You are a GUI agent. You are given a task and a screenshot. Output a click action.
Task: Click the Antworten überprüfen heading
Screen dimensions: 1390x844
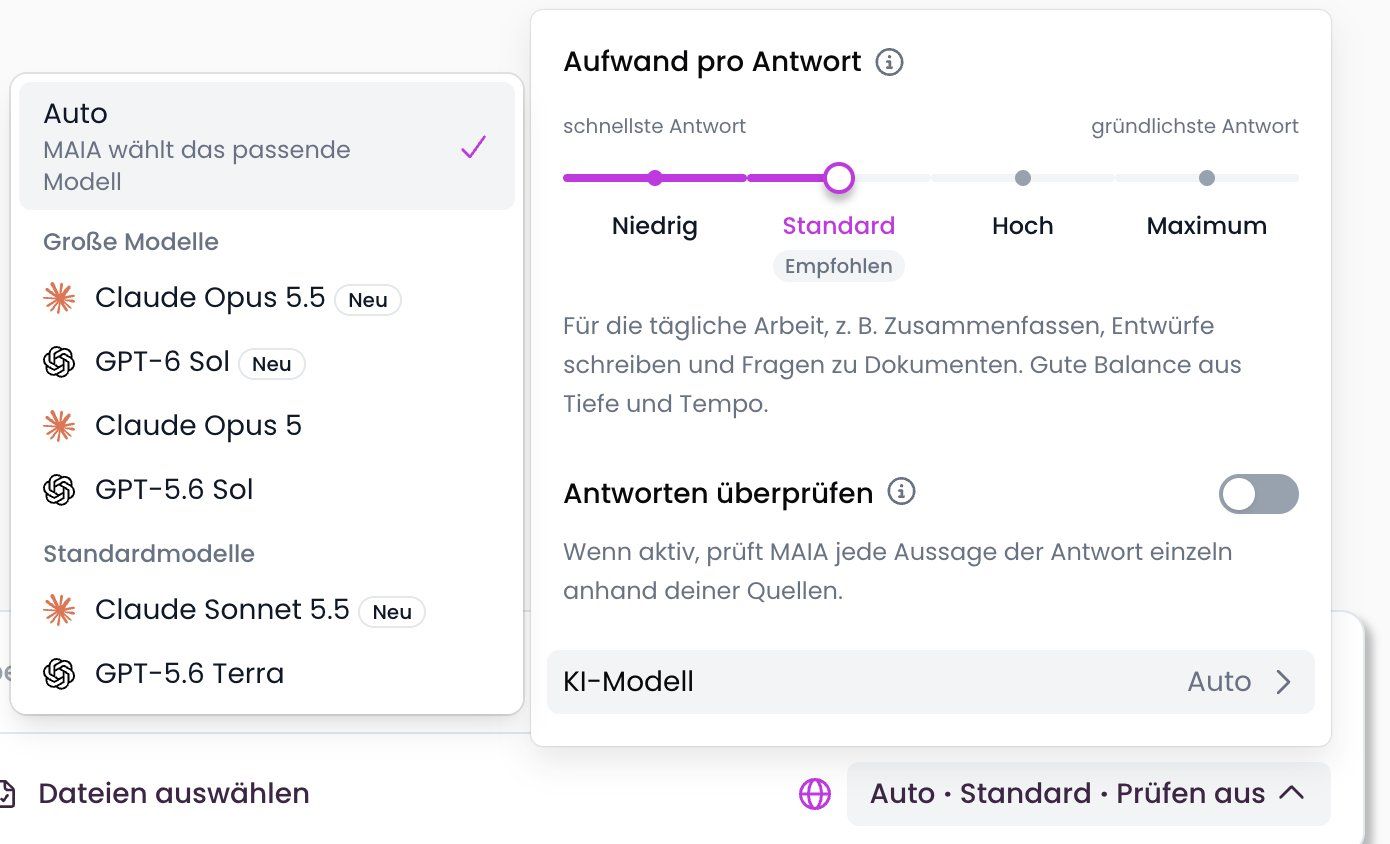(718, 493)
